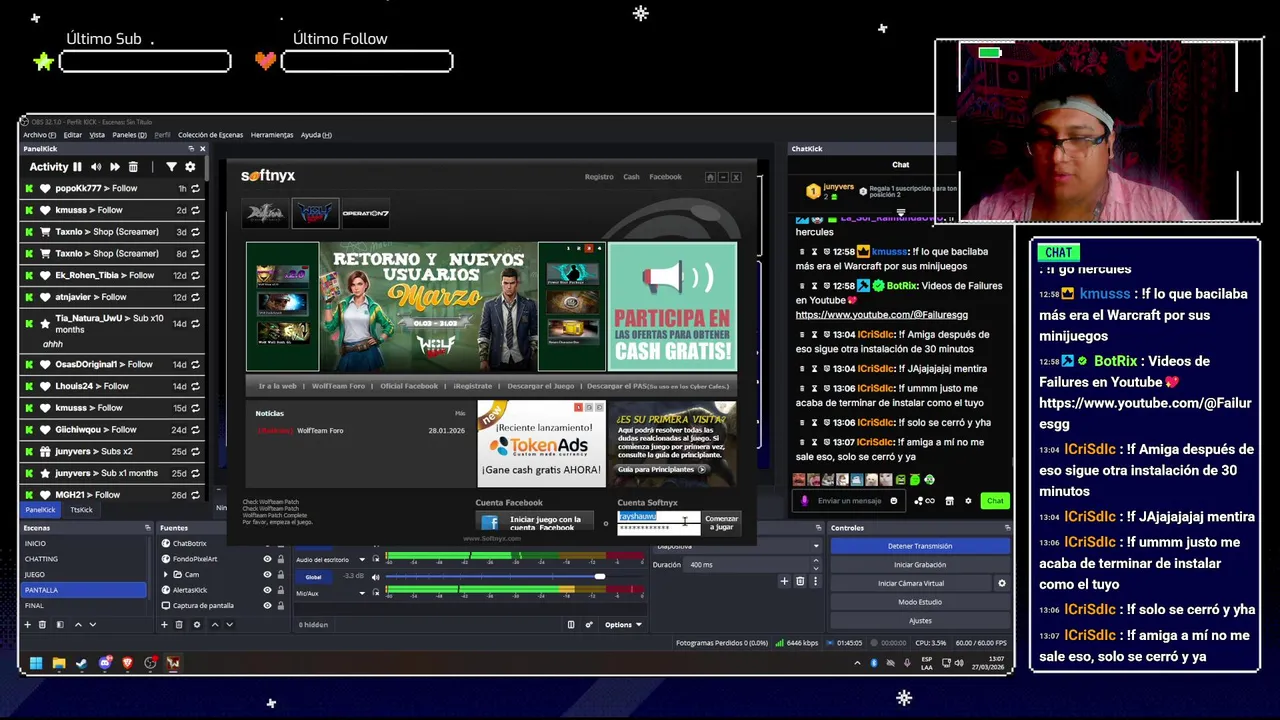
Task: Remove the selected source in Fuentes
Action: coord(179,624)
